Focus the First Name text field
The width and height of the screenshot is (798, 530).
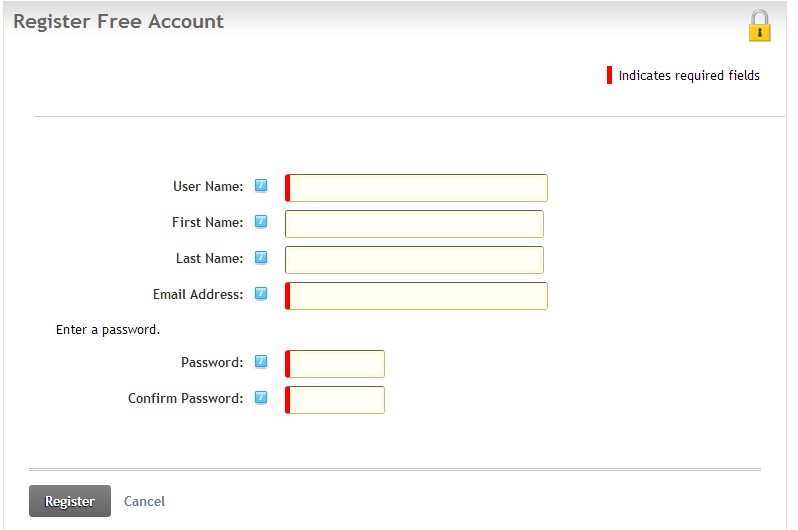coord(414,224)
